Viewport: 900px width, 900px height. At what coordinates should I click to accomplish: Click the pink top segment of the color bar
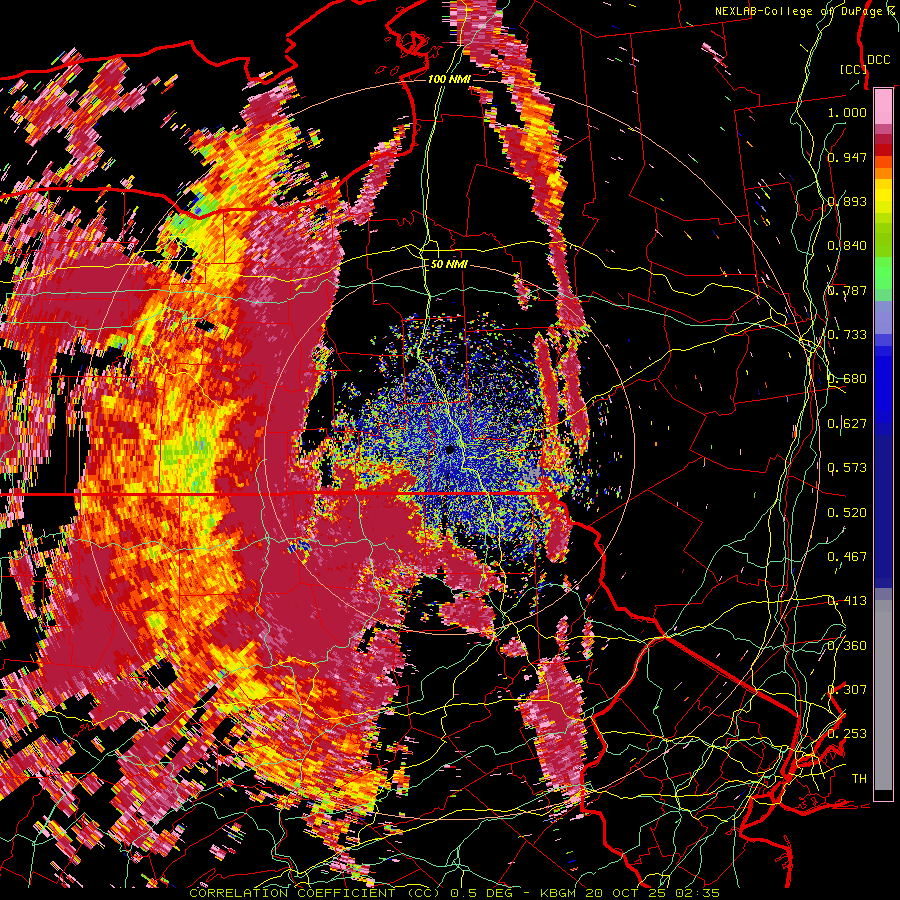(x=883, y=106)
